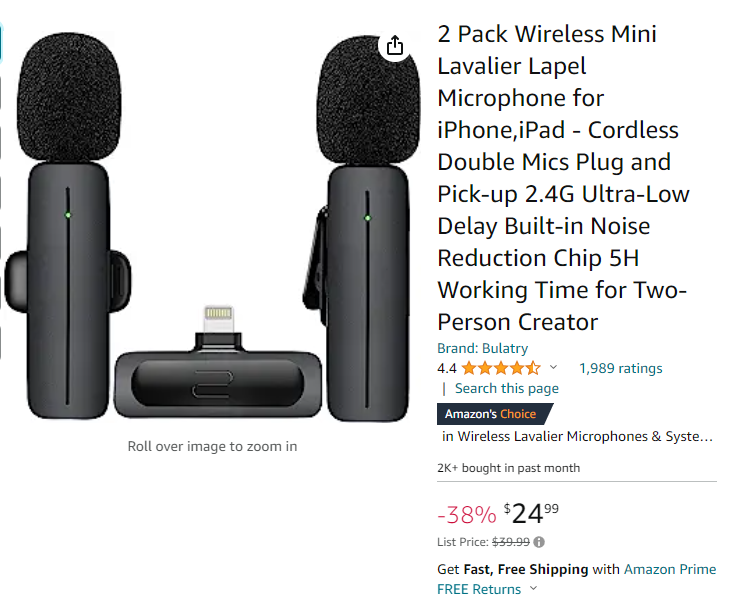
Task: Click the orange star rating icons
Action: coord(501,368)
